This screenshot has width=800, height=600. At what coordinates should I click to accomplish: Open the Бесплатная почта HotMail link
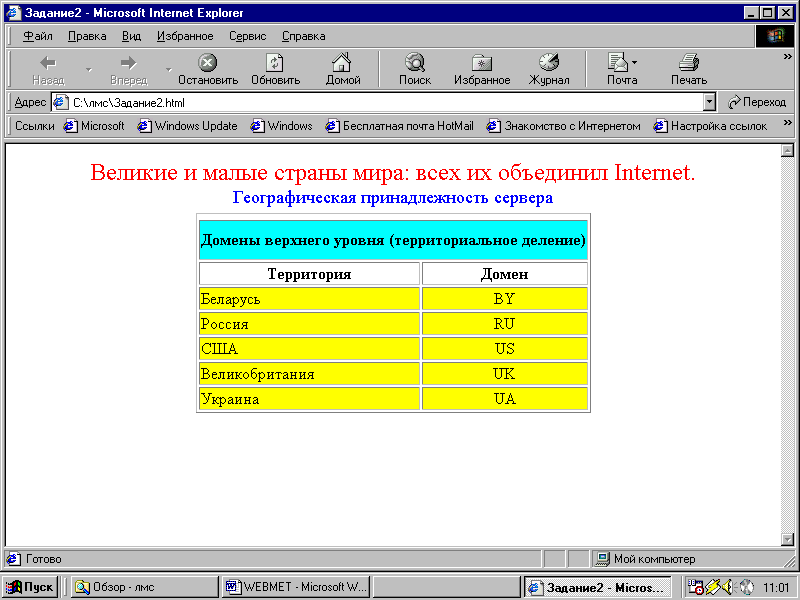(x=399, y=126)
